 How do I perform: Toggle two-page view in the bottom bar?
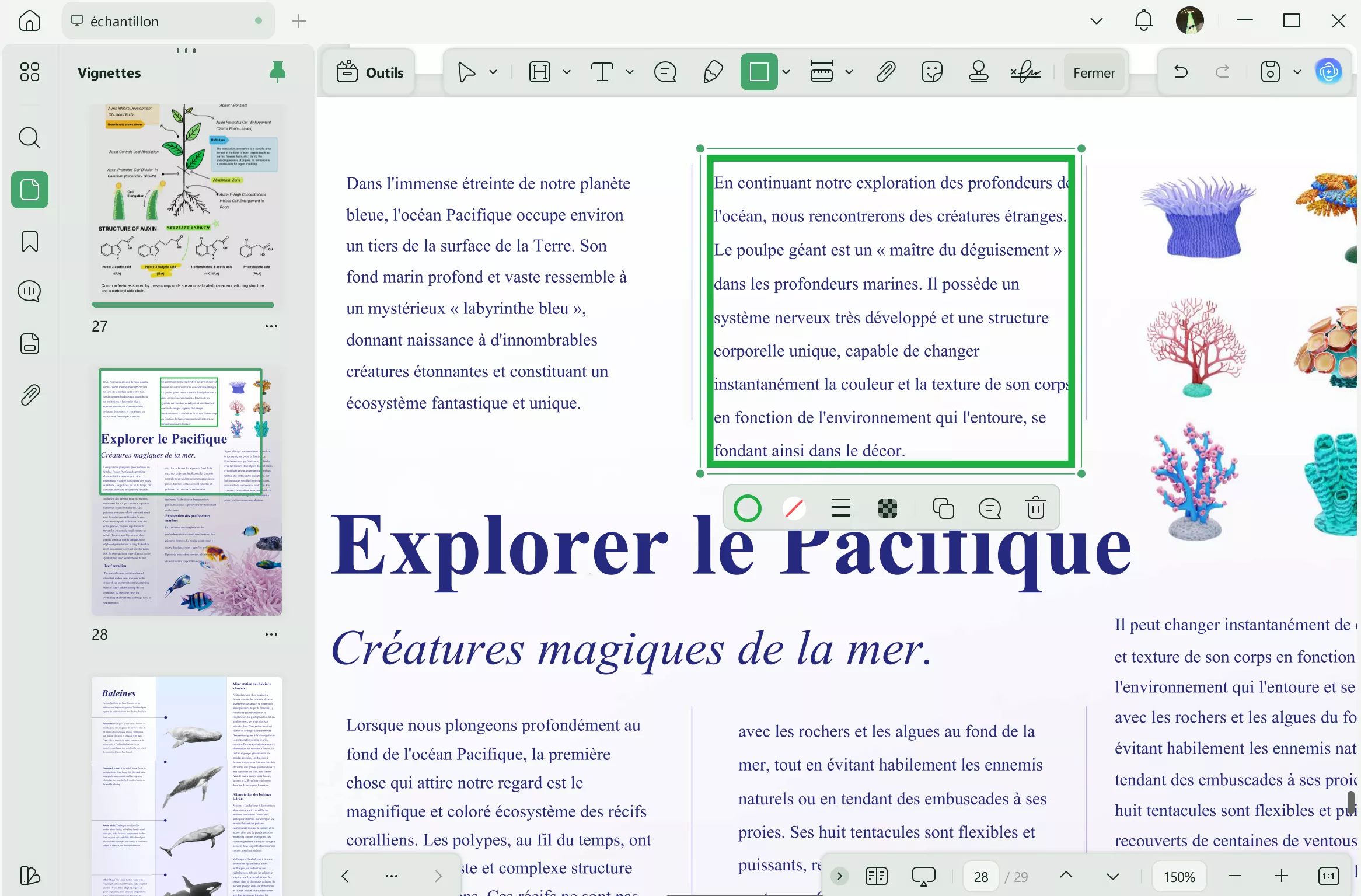coord(876,876)
